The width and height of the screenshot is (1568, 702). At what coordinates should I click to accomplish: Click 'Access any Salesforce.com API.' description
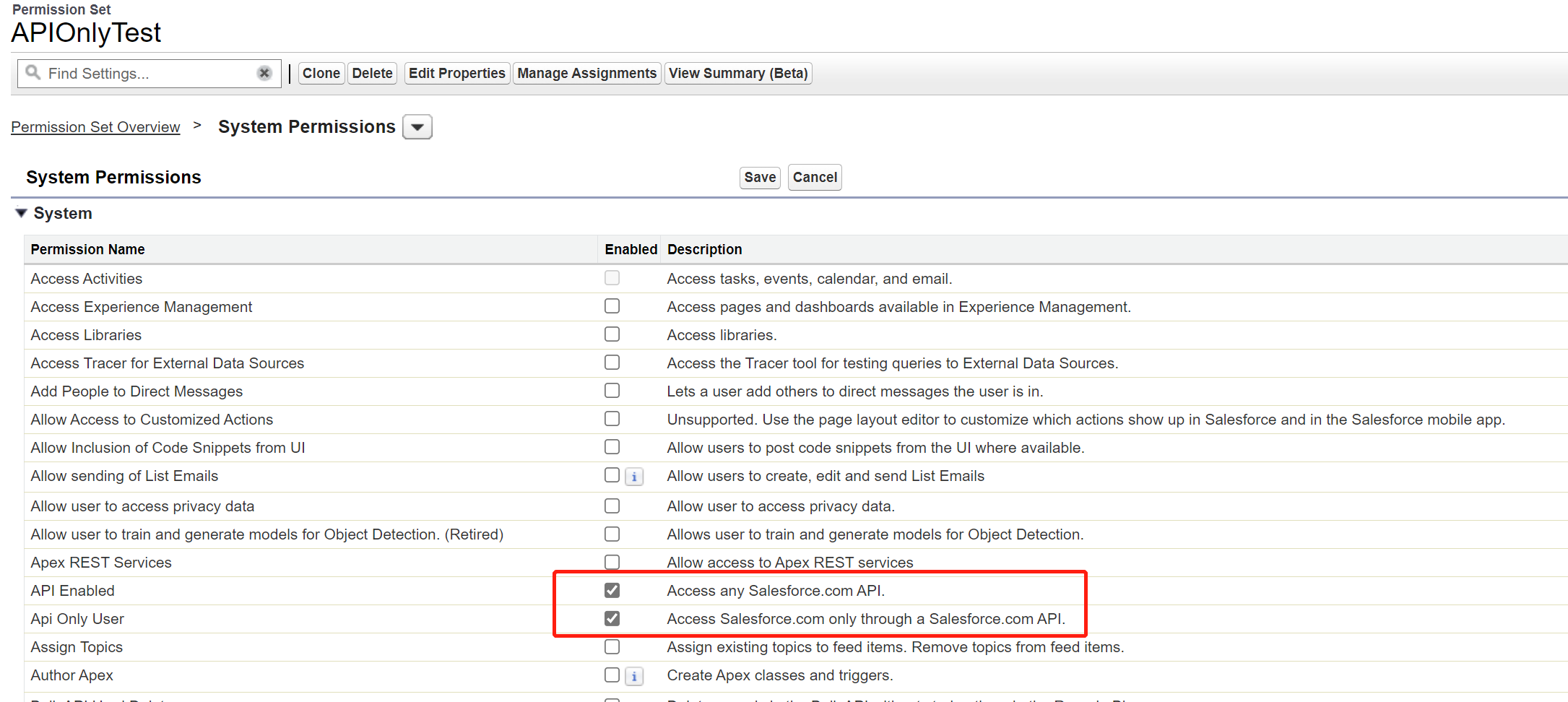coord(776,591)
